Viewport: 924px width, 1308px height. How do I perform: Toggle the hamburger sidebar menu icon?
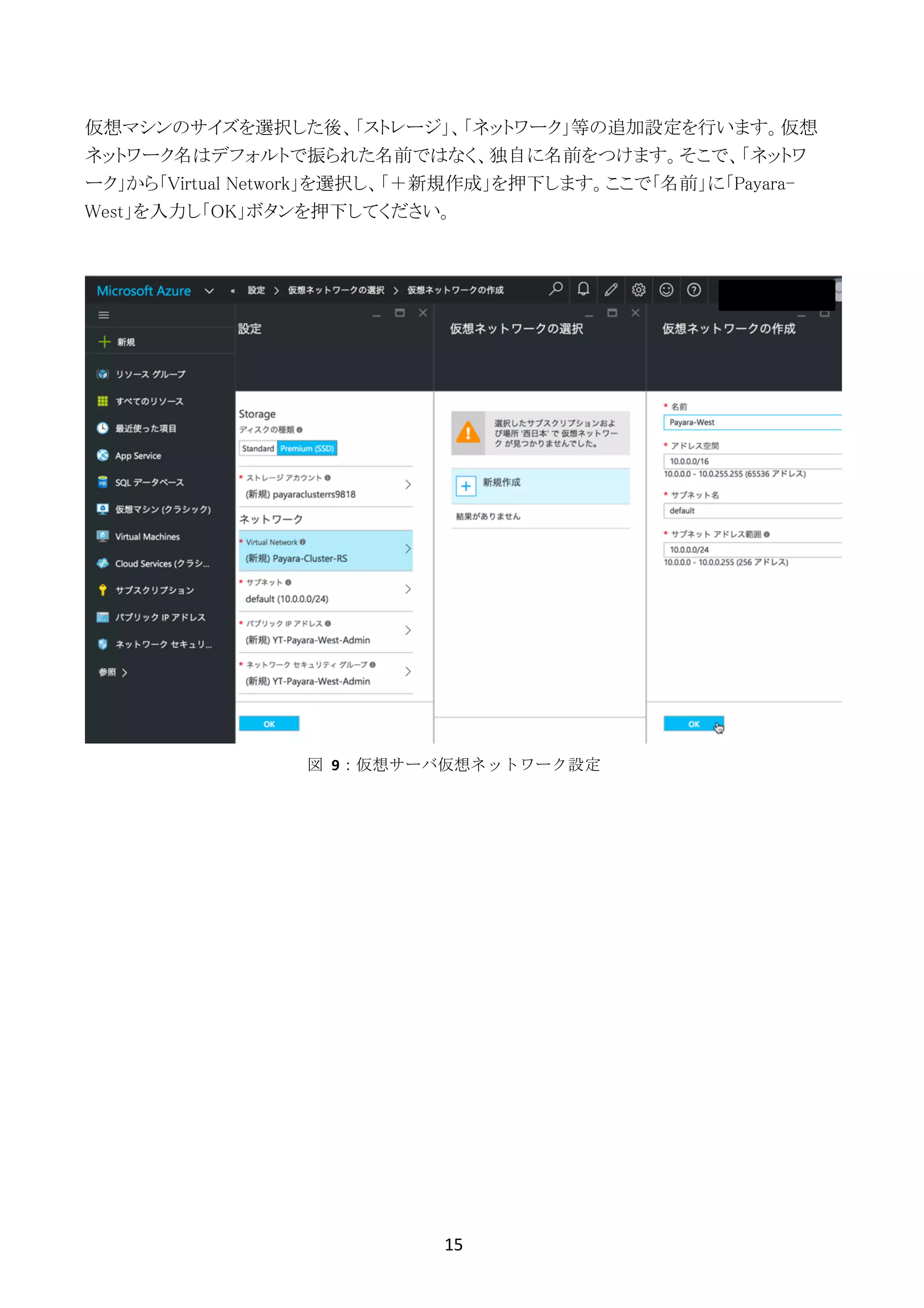tap(104, 315)
